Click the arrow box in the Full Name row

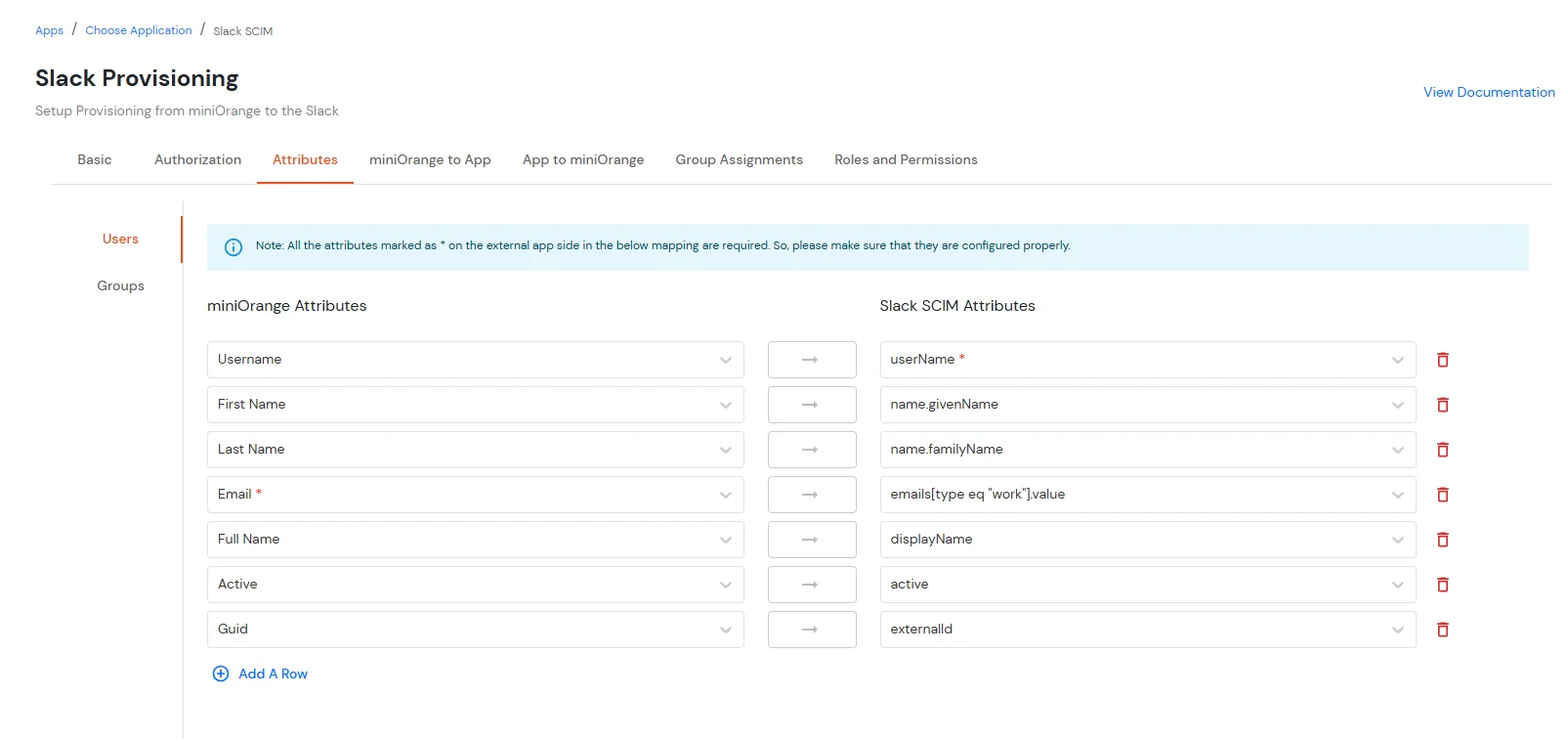pos(812,540)
